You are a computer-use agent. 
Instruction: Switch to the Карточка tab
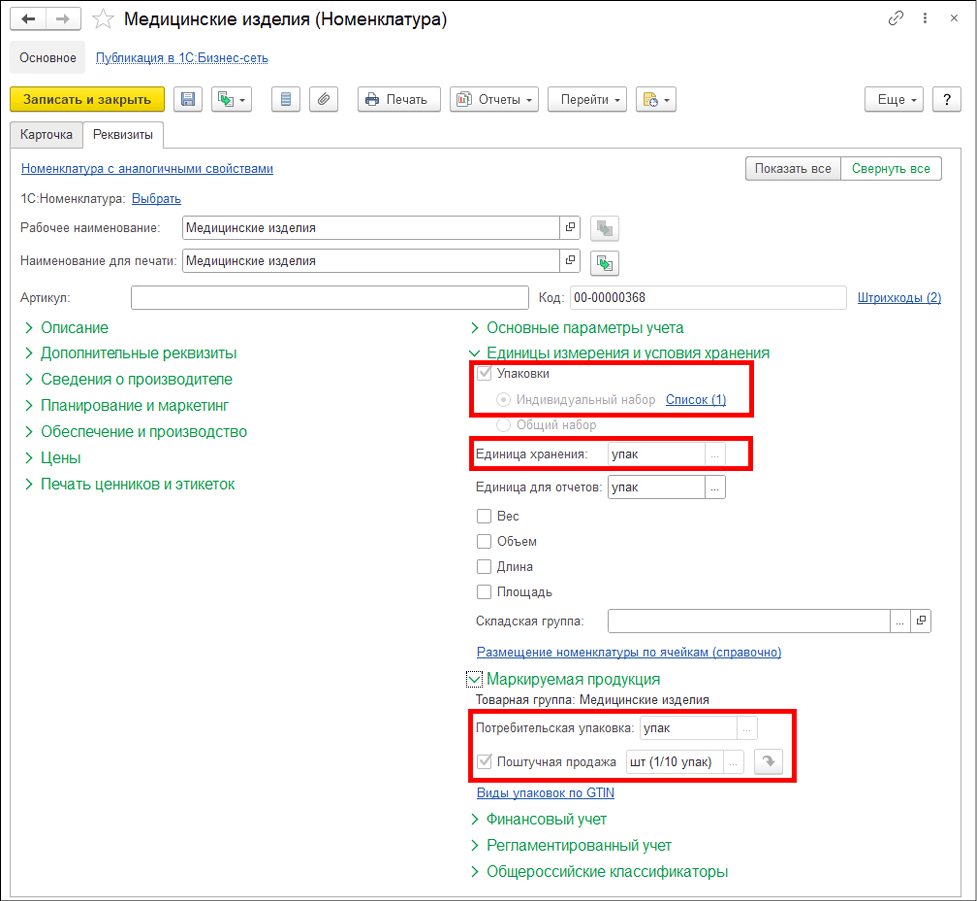click(x=46, y=134)
